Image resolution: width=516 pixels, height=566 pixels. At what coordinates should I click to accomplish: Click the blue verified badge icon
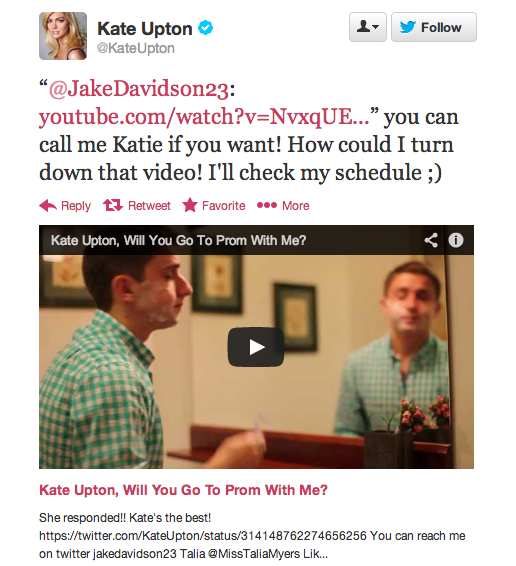(205, 28)
